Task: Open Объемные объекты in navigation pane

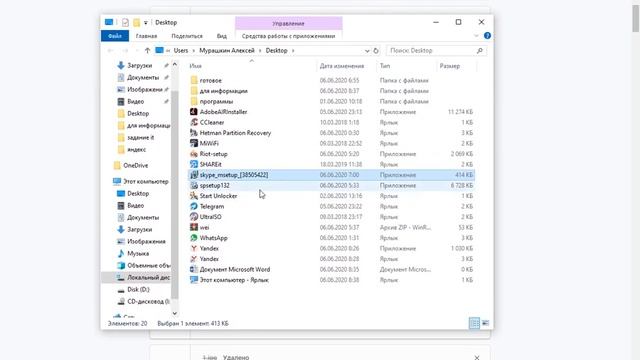Action: (144, 265)
